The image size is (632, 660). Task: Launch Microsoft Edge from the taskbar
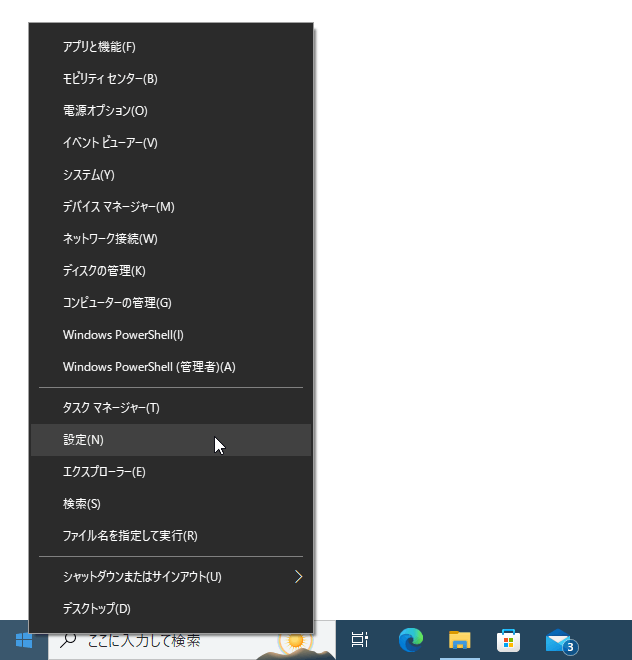(411, 640)
